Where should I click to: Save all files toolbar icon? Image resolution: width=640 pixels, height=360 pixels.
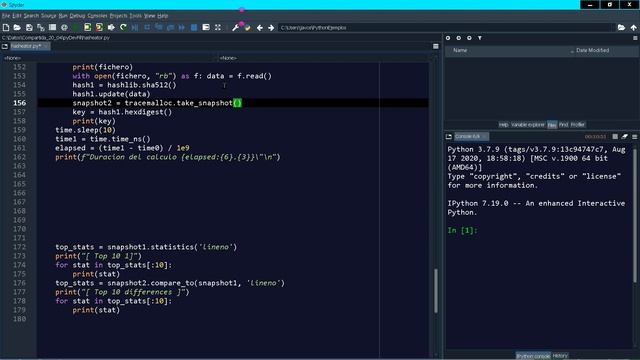pos(41,27)
